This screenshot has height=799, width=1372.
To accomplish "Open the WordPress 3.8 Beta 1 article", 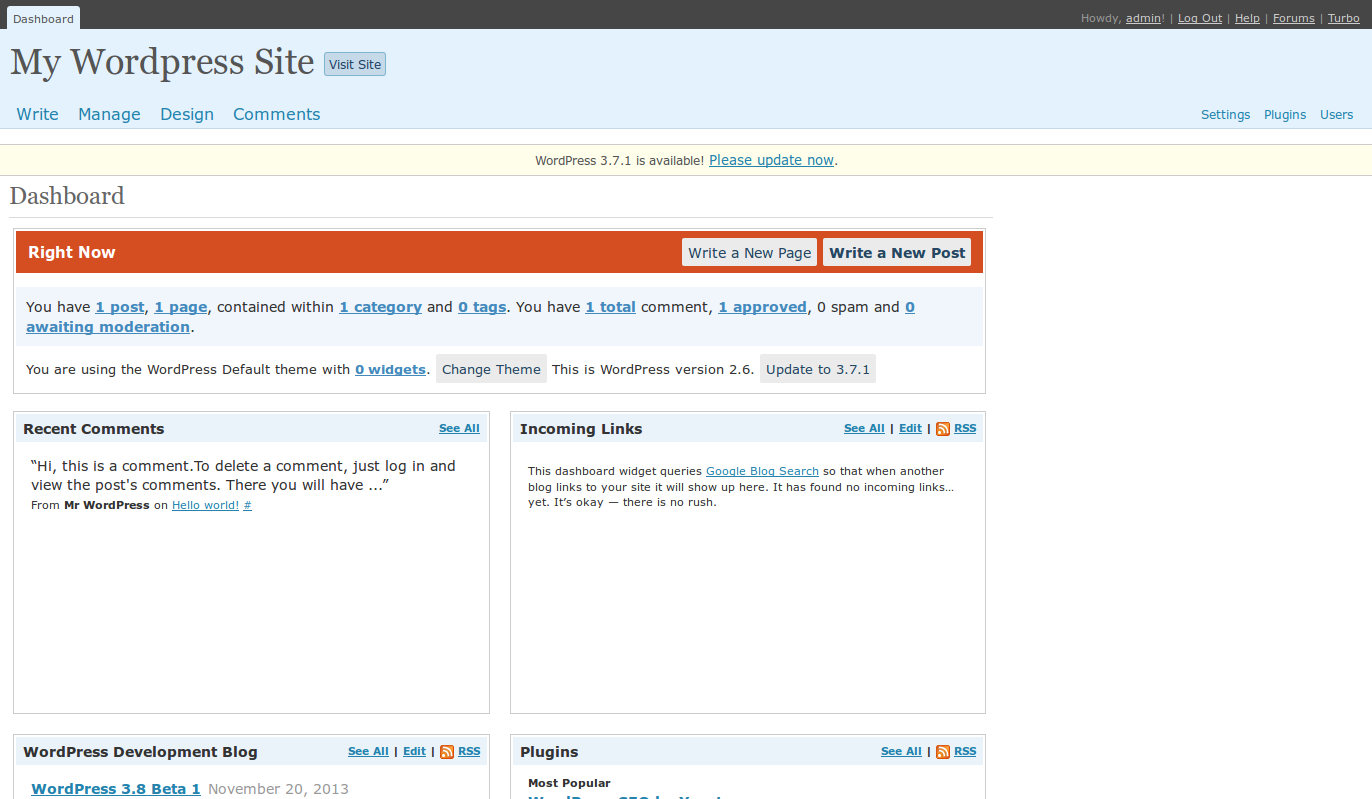I will pos(116,789).
